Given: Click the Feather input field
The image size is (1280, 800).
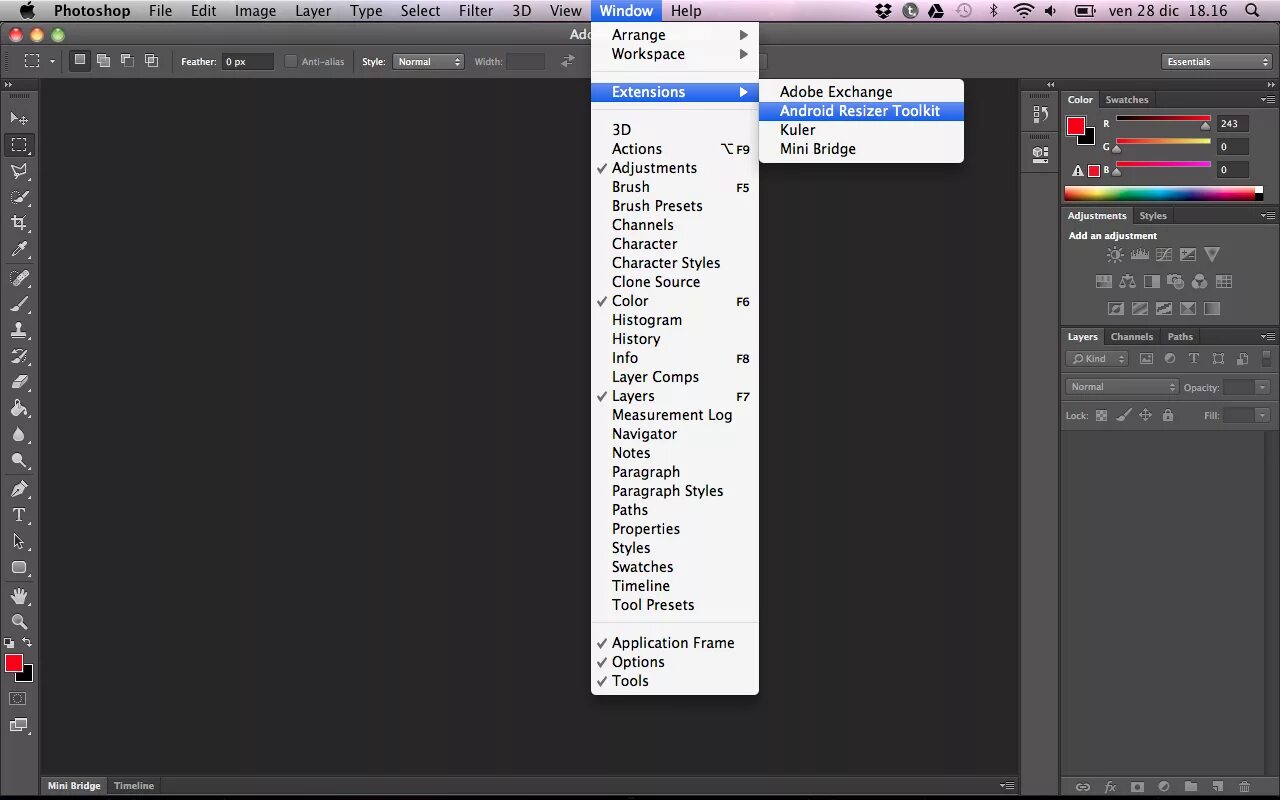Looking at the screenshot, I should pos(247,62).
